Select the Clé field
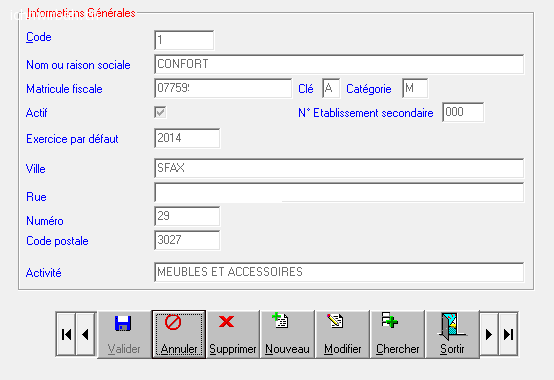Image resolution: width=554 pixels, height=380 pixels. click(x=331, y=88)
